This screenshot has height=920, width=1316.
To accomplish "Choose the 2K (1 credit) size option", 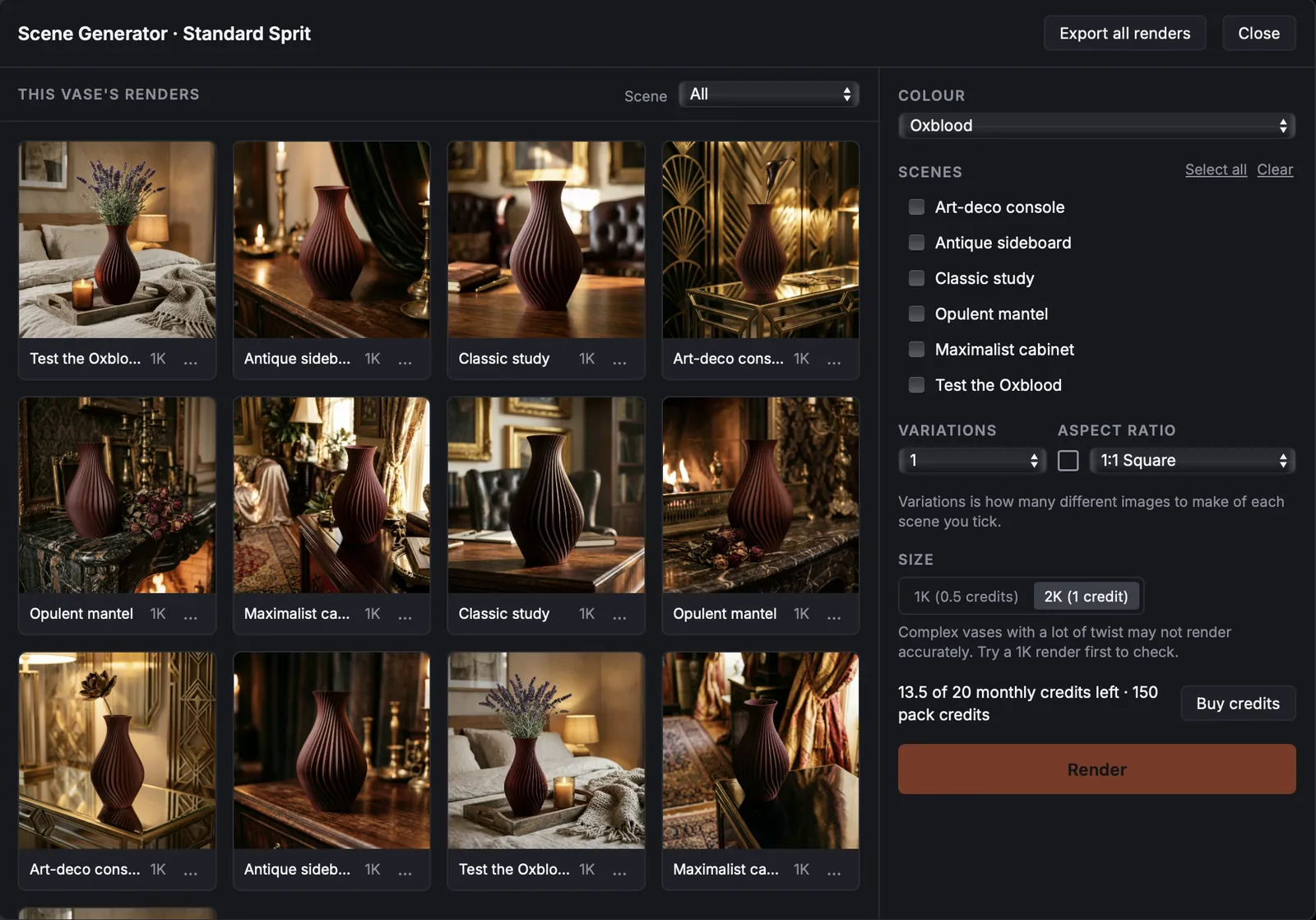I will 1086,597.
